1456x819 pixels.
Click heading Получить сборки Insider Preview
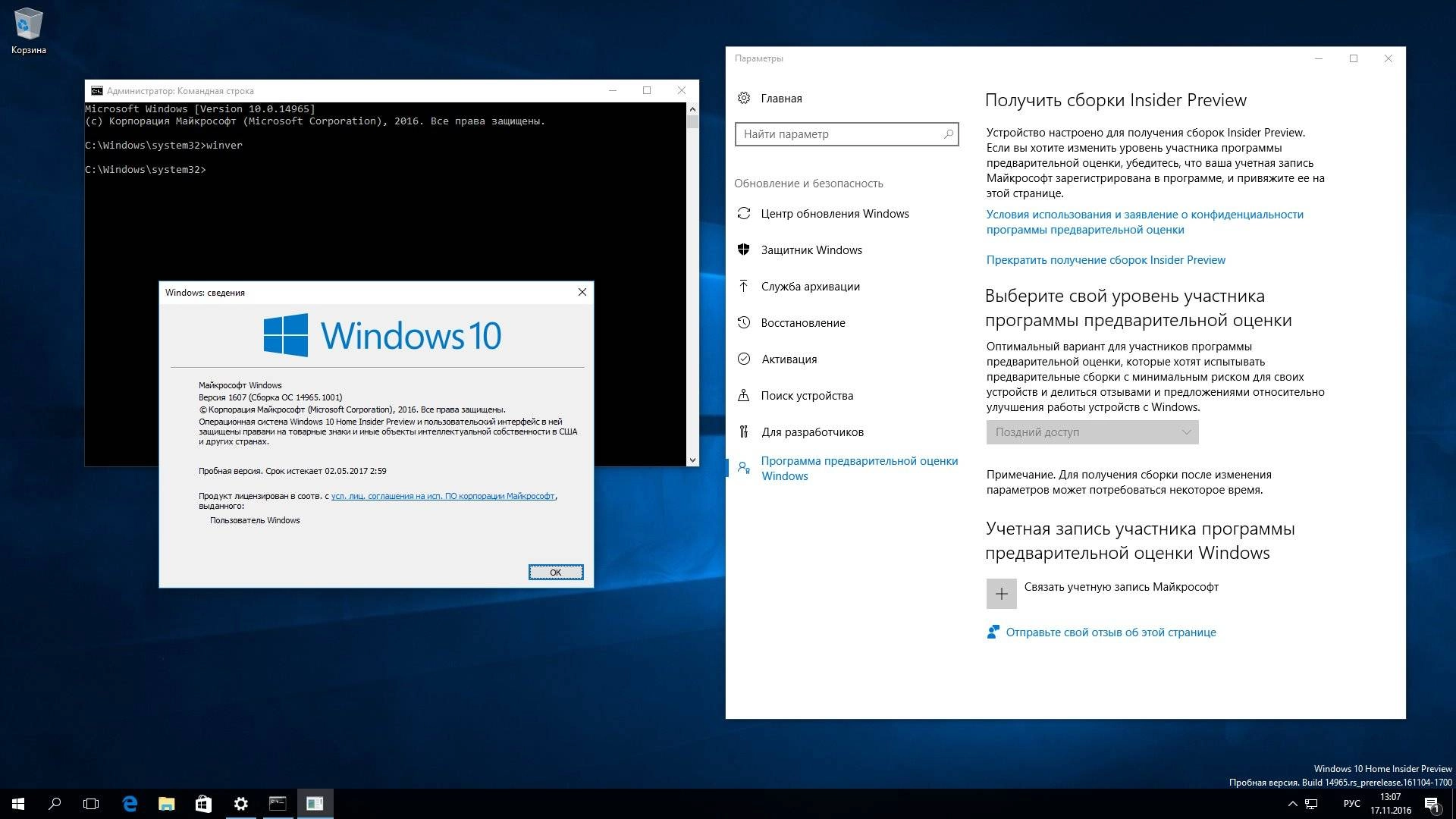click(x=1116, y=100)
